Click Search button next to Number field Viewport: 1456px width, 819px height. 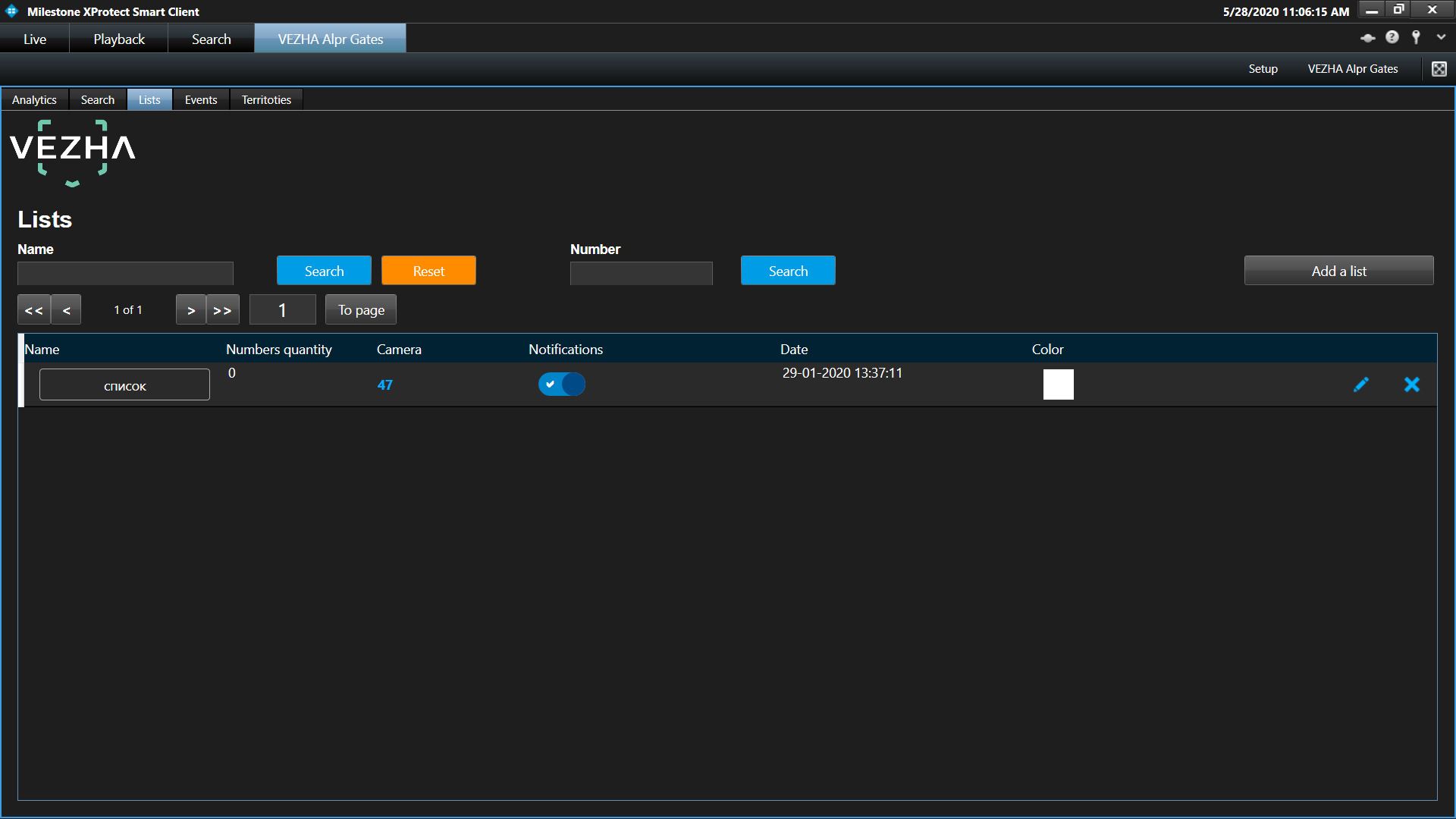click(788, 271)
